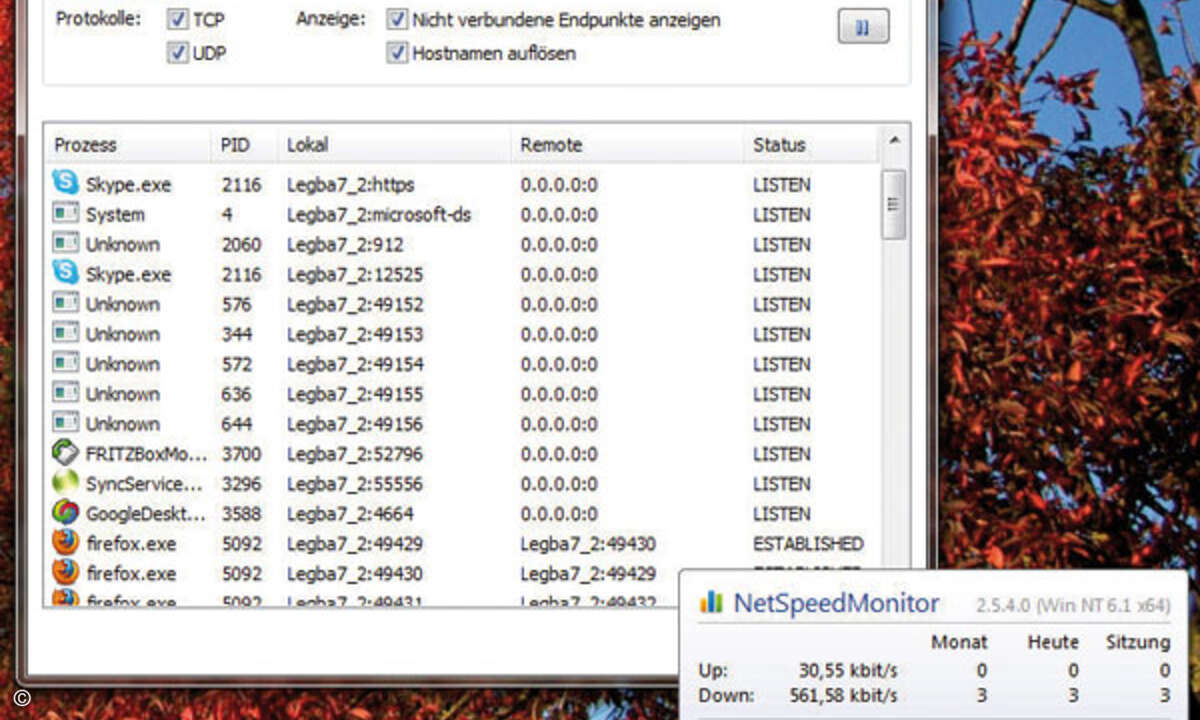Screen dimensions: 1200x720
Task: Click the GoogleDeskt... process icon
Action: [x=65, y=513]
